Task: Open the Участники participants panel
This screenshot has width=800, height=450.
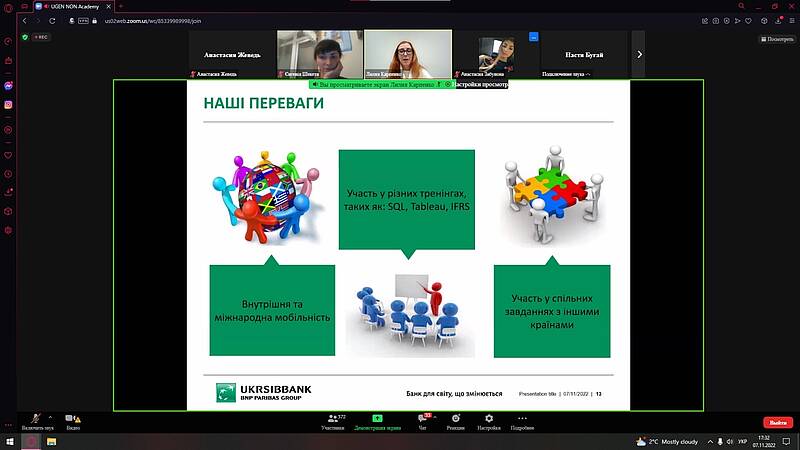Action: point(332,419)
